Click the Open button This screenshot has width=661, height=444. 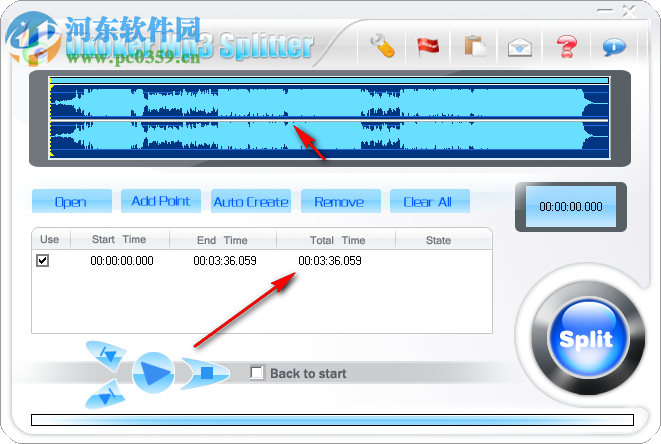pos(72,202)
